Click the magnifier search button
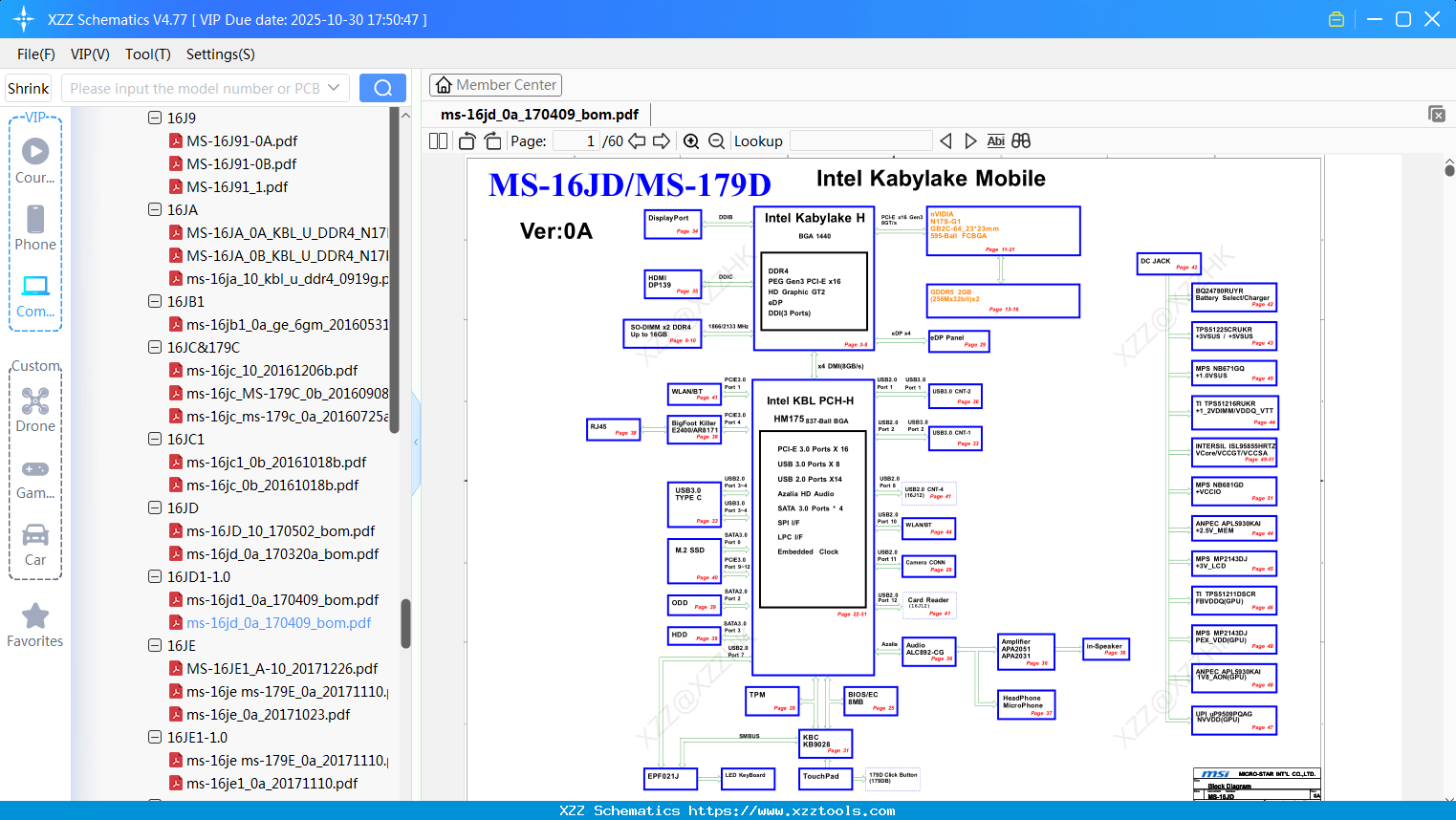Screen dimensions: 1456x820 [x=382, y=88]
